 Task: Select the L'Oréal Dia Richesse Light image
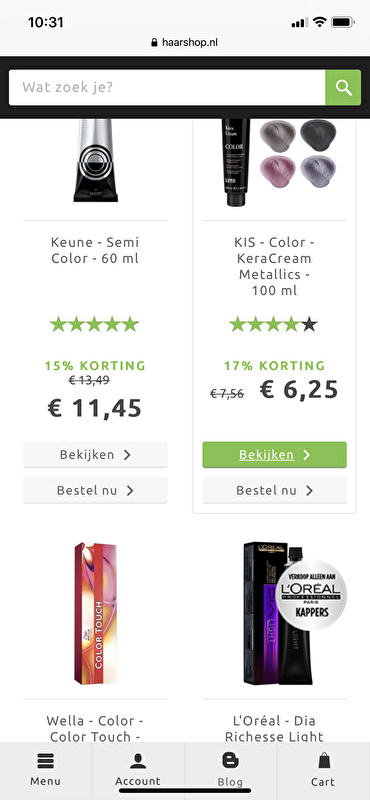pos(294,613)
